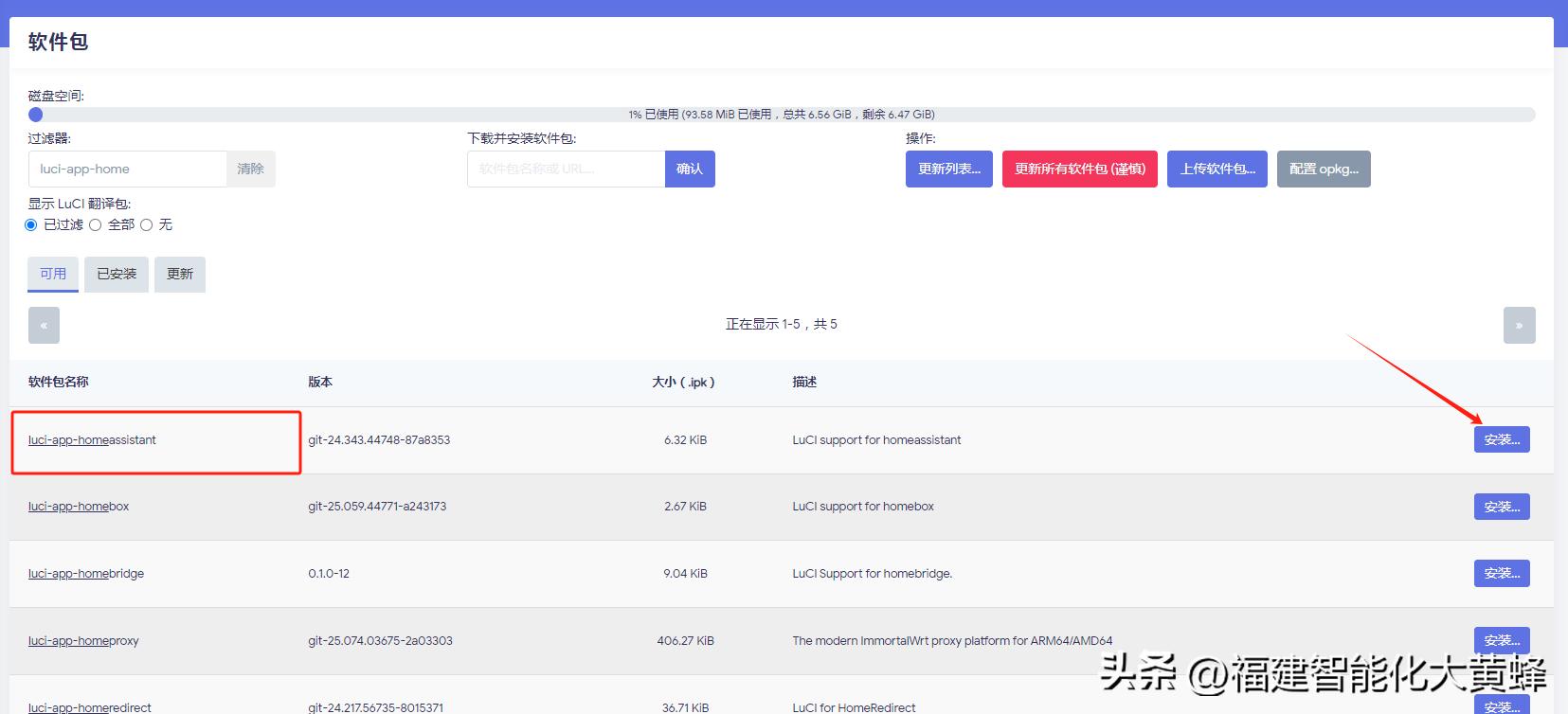Click the 软件包 page heading
The width and height of the screenshot is (1568, 714).
coord(58,42)
